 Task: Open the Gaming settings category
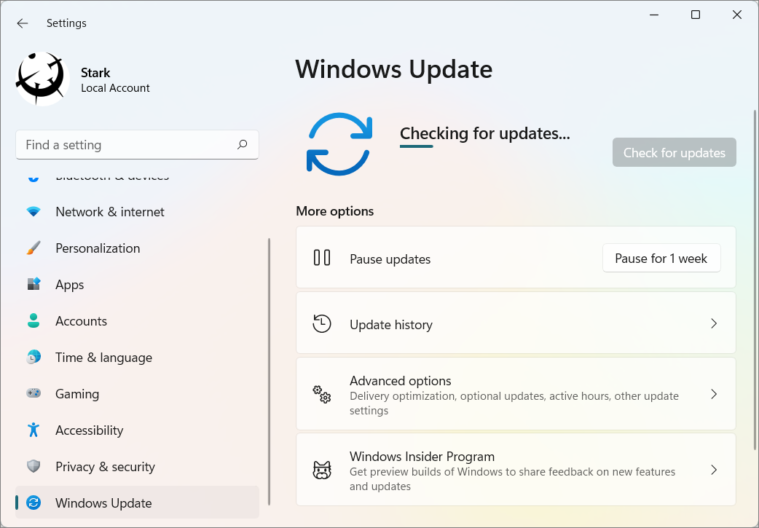tap(137, 393)
